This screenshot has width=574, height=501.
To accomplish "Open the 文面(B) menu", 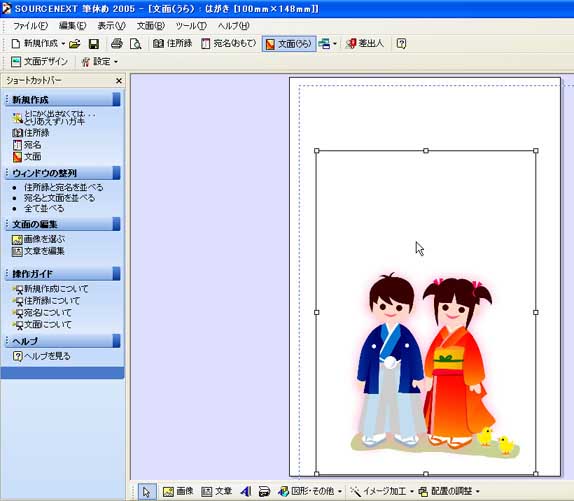I will pos(150,26).
